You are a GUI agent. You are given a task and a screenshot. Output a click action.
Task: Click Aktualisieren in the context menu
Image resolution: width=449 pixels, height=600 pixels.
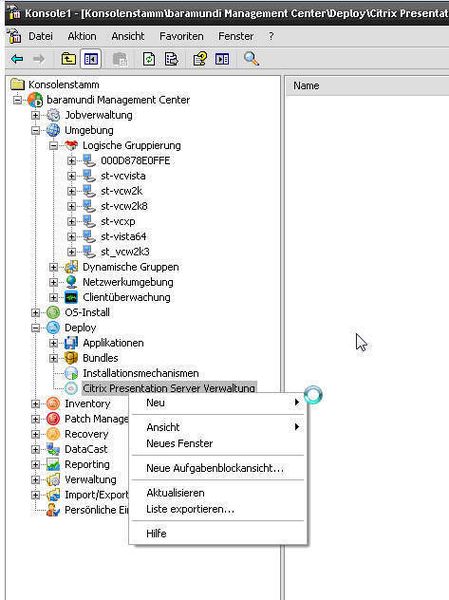click(x=218, y=493)
